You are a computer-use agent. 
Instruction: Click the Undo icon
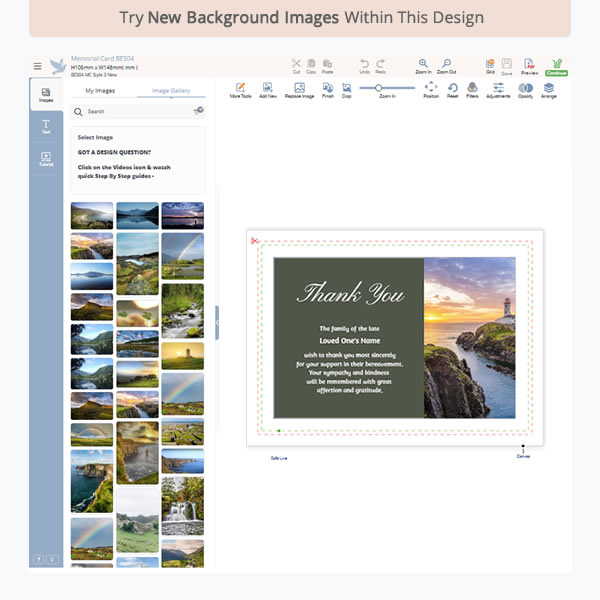(x=364, y=64)
